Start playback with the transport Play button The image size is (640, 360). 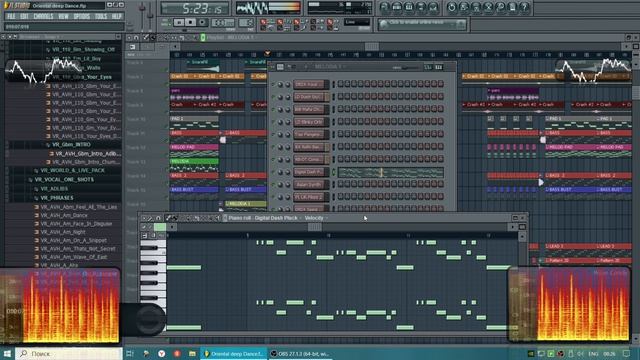tap(178, 22)
